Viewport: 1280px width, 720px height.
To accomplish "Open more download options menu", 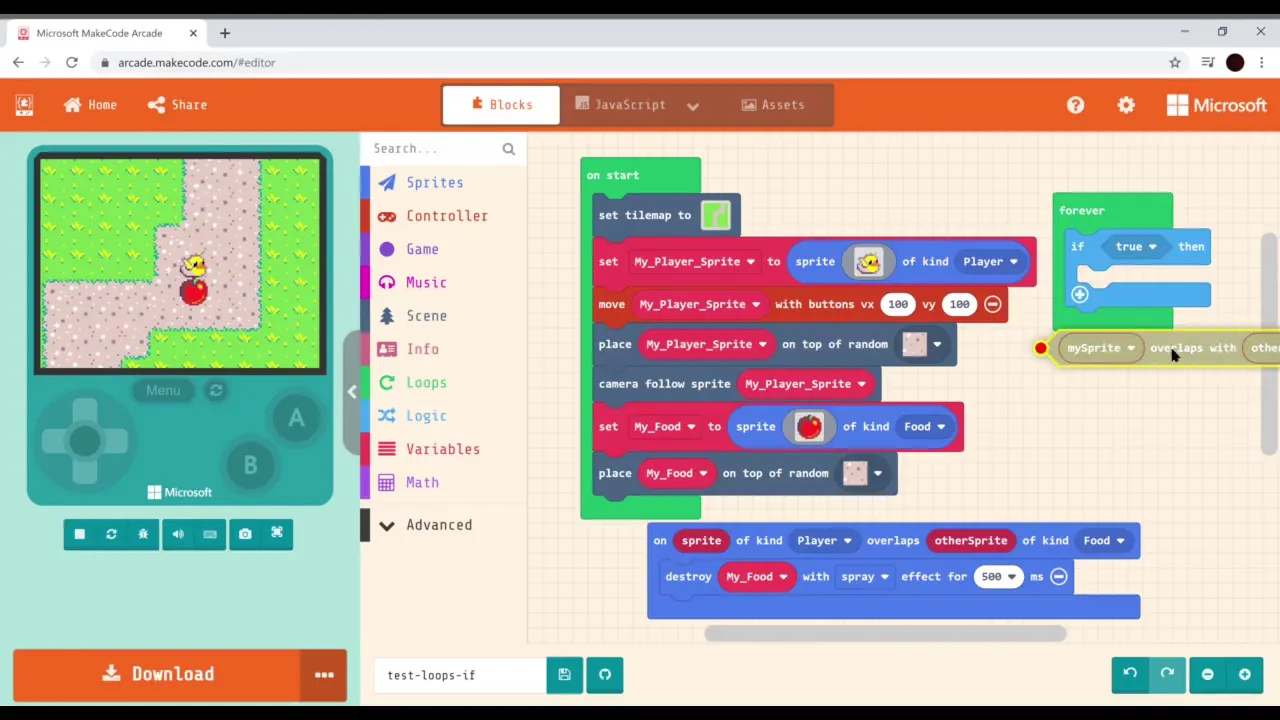I will pos(324,674).
